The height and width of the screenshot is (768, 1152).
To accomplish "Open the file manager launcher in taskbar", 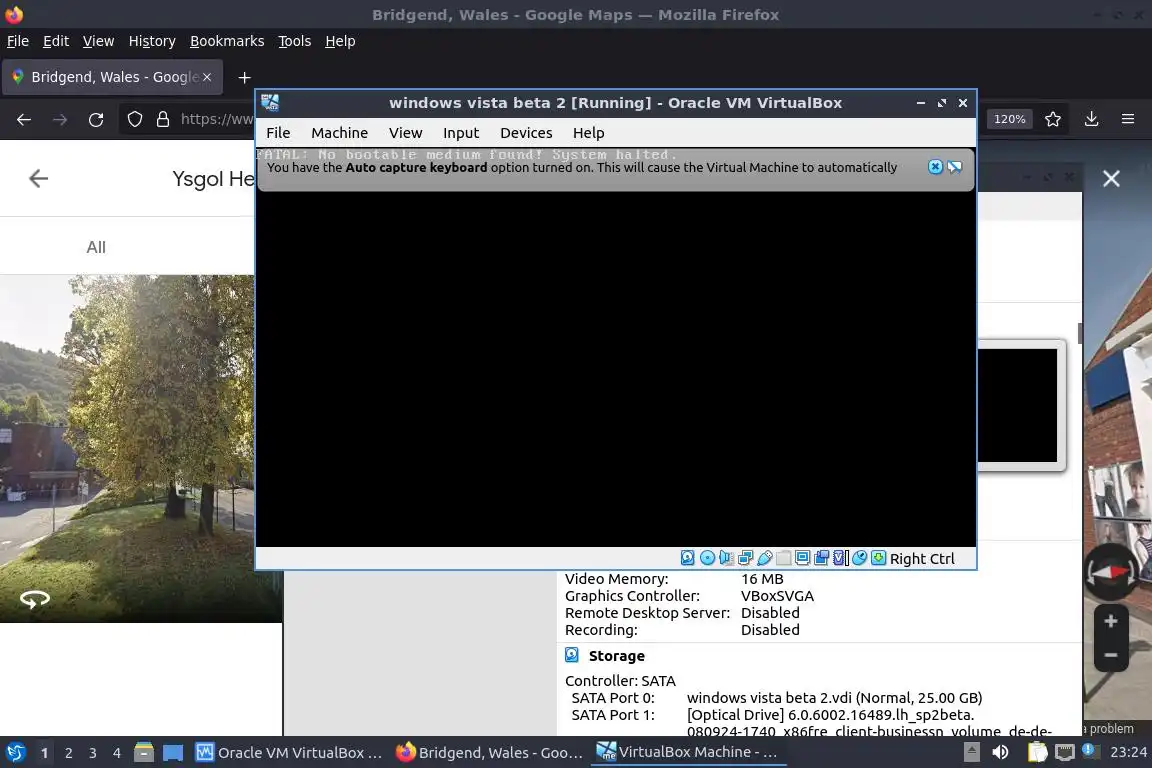I will coord(144,753).
